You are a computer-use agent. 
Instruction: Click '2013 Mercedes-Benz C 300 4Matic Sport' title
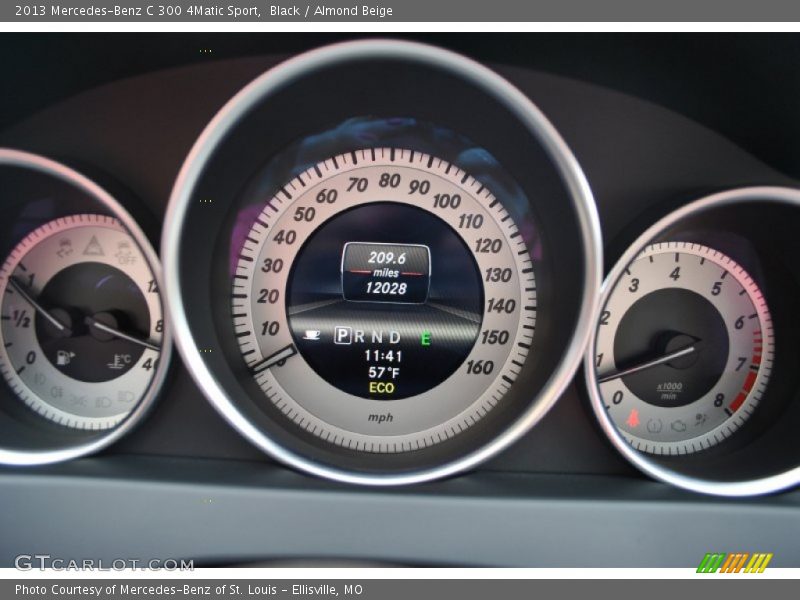(x=138, y=11)
